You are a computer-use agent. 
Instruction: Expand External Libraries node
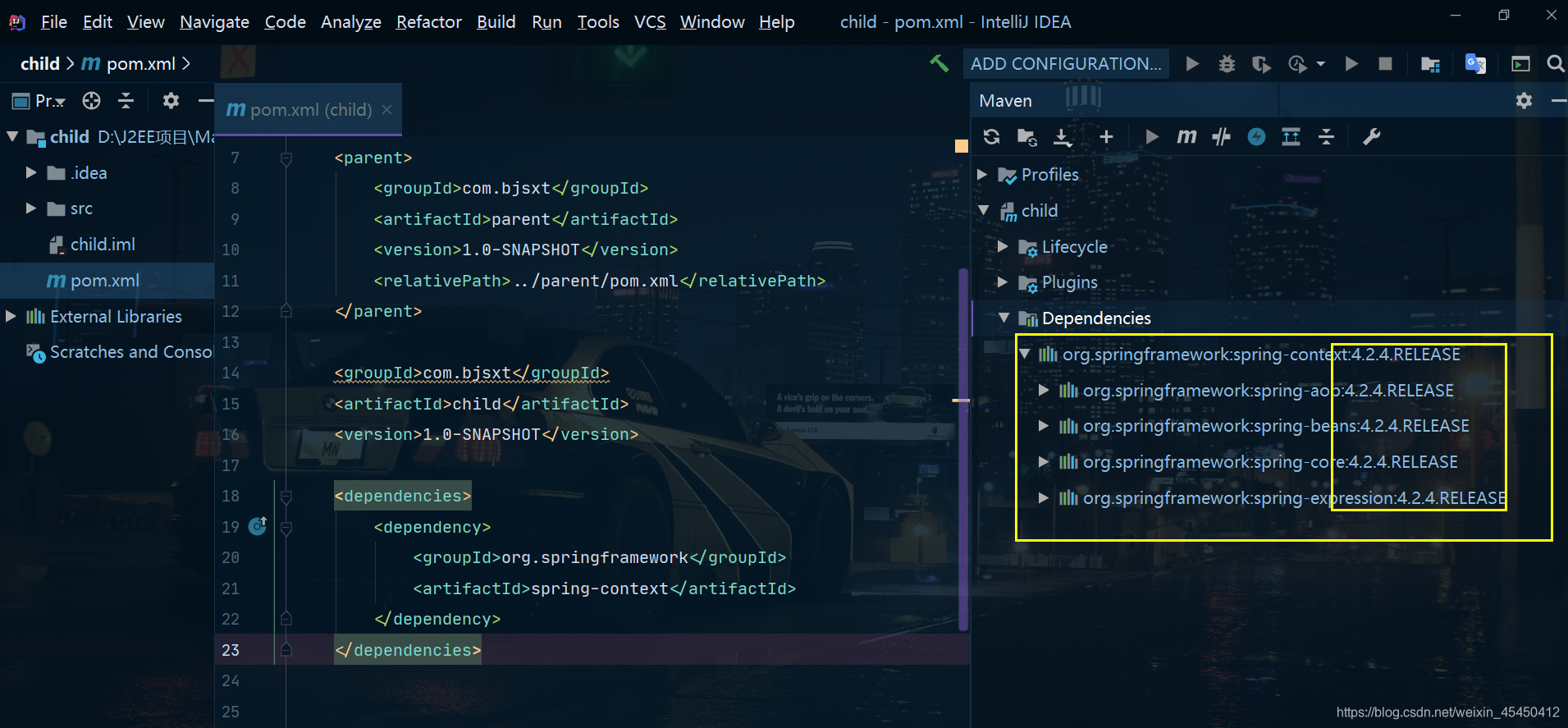click(x=11, y=316)
